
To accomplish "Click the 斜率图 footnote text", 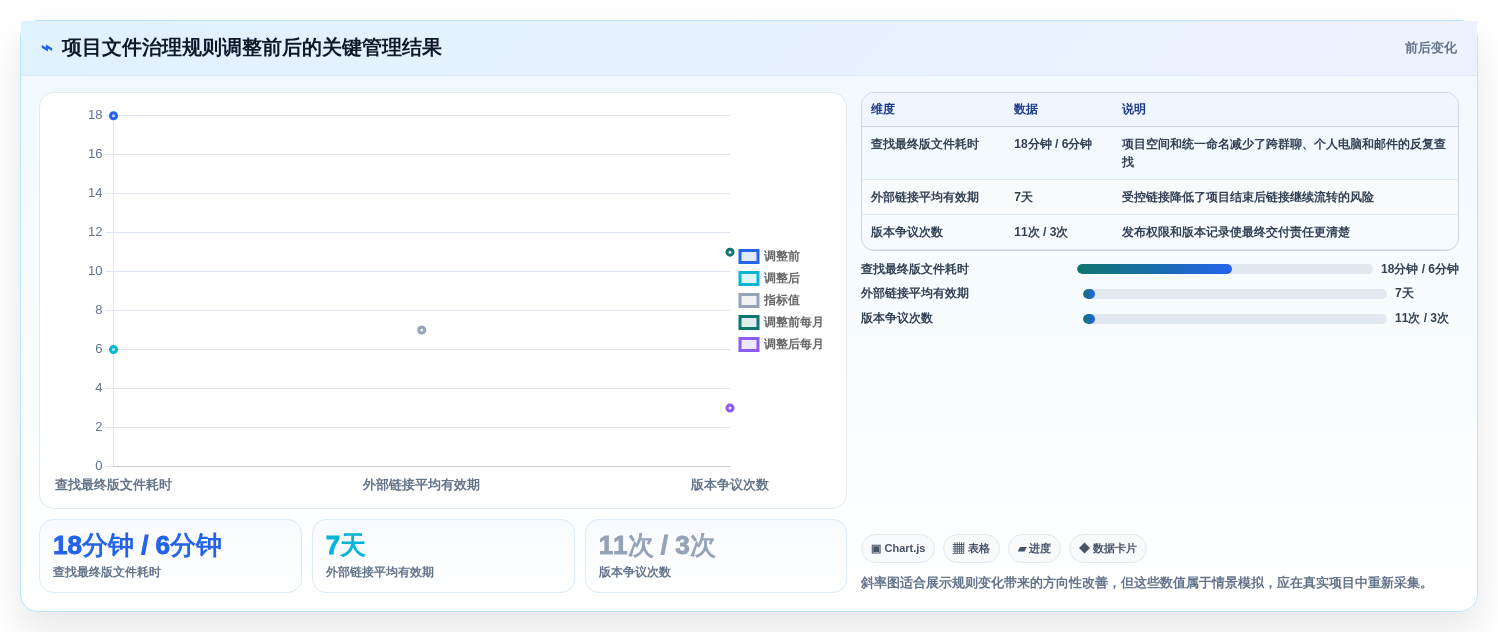I will (x=1147, y=583).
